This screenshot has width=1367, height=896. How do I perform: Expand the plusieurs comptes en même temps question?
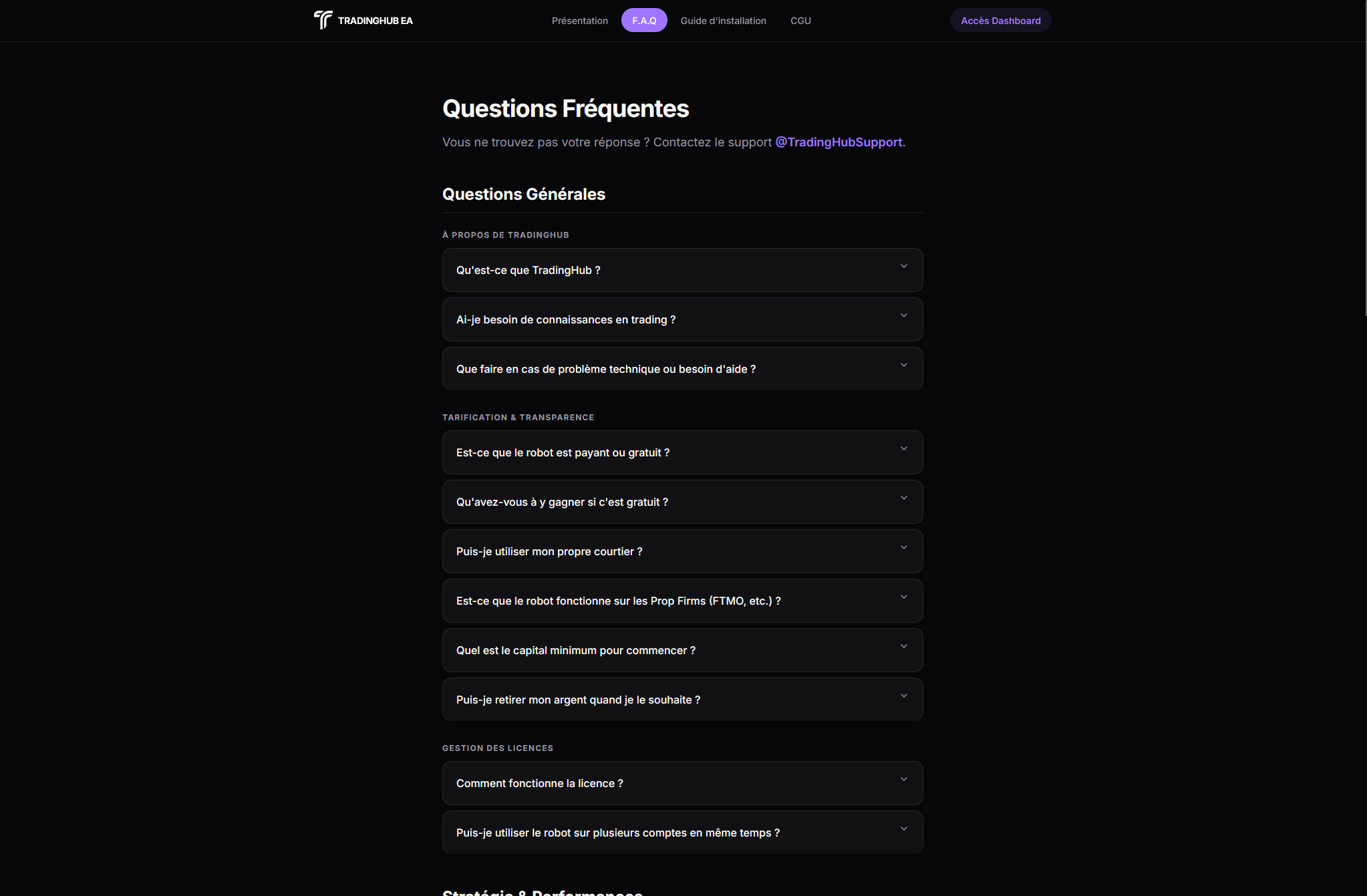pos(682,833)
